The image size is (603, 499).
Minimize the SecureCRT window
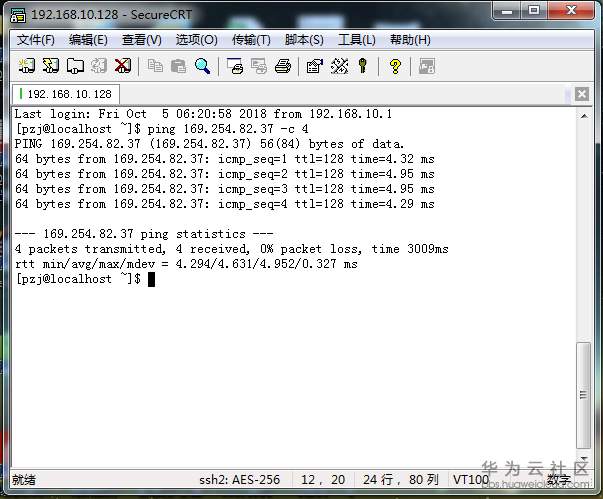(x=506, y=10)
